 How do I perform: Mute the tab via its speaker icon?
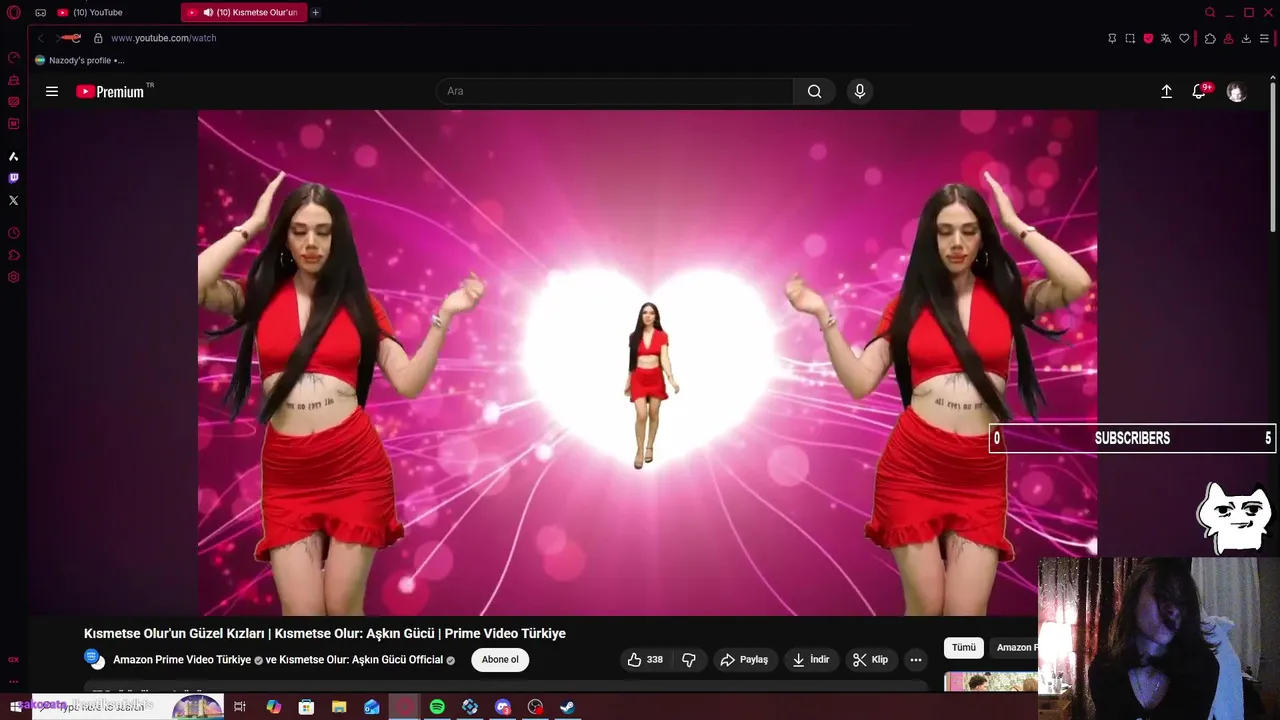point(208,12)
